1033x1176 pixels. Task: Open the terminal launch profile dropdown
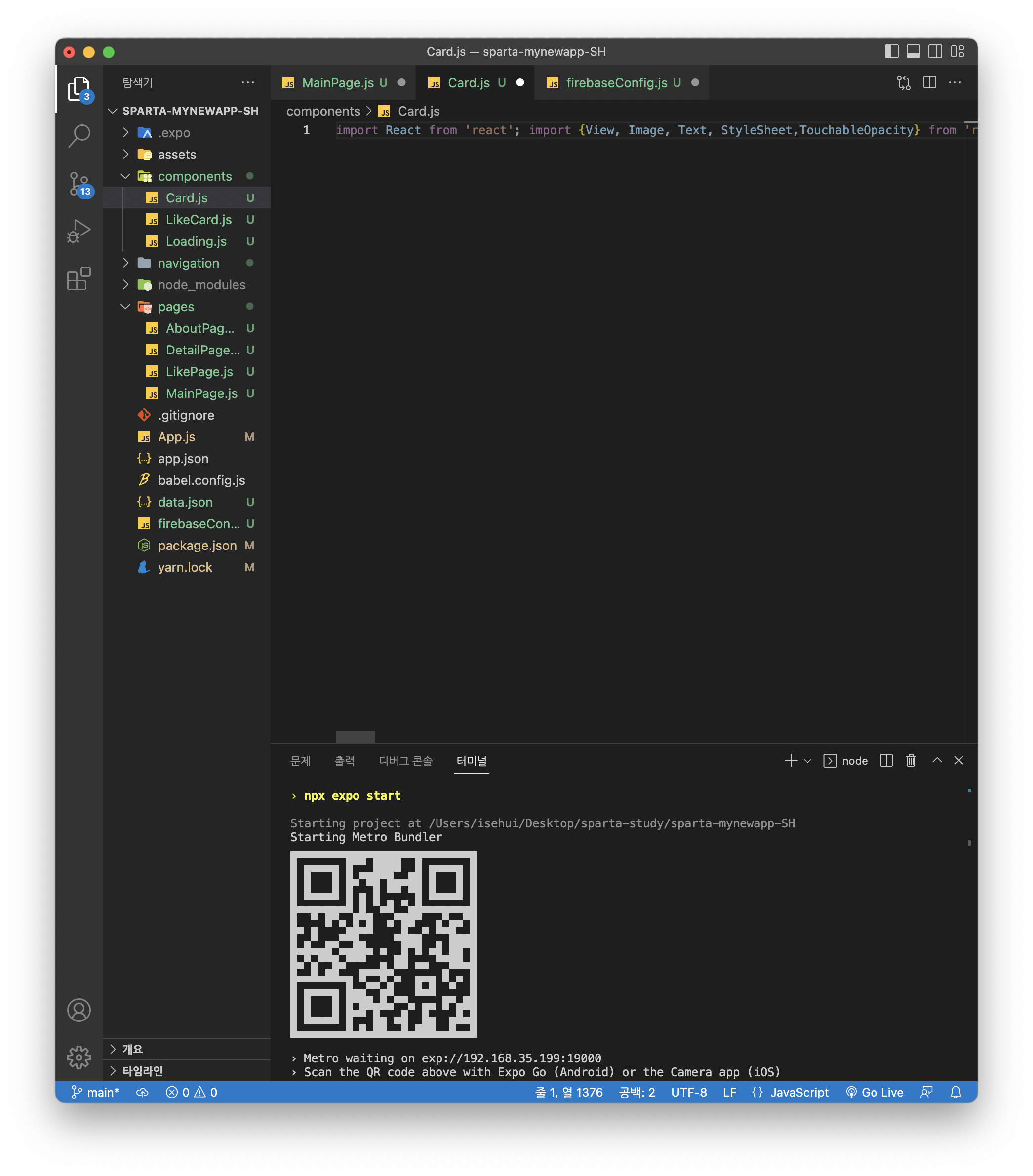[x=807, y=761]
